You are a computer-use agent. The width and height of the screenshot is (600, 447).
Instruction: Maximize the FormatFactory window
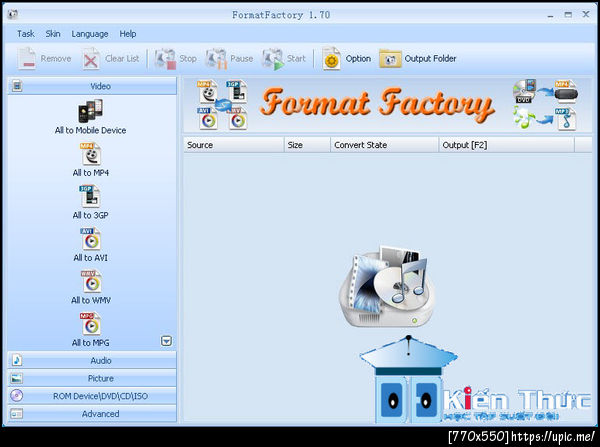[x=568, y=15]
